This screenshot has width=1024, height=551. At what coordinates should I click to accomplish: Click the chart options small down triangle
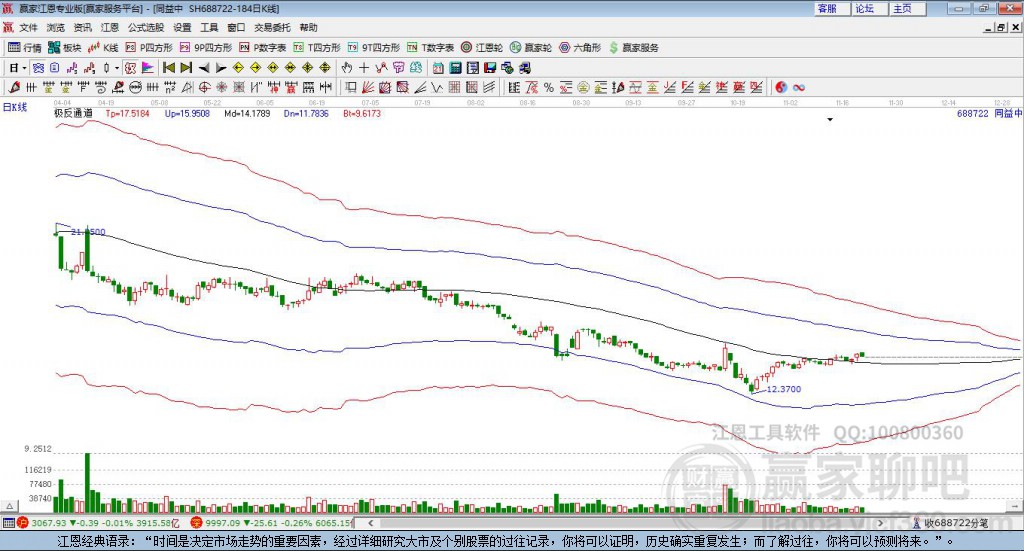(x=830, y=119)
